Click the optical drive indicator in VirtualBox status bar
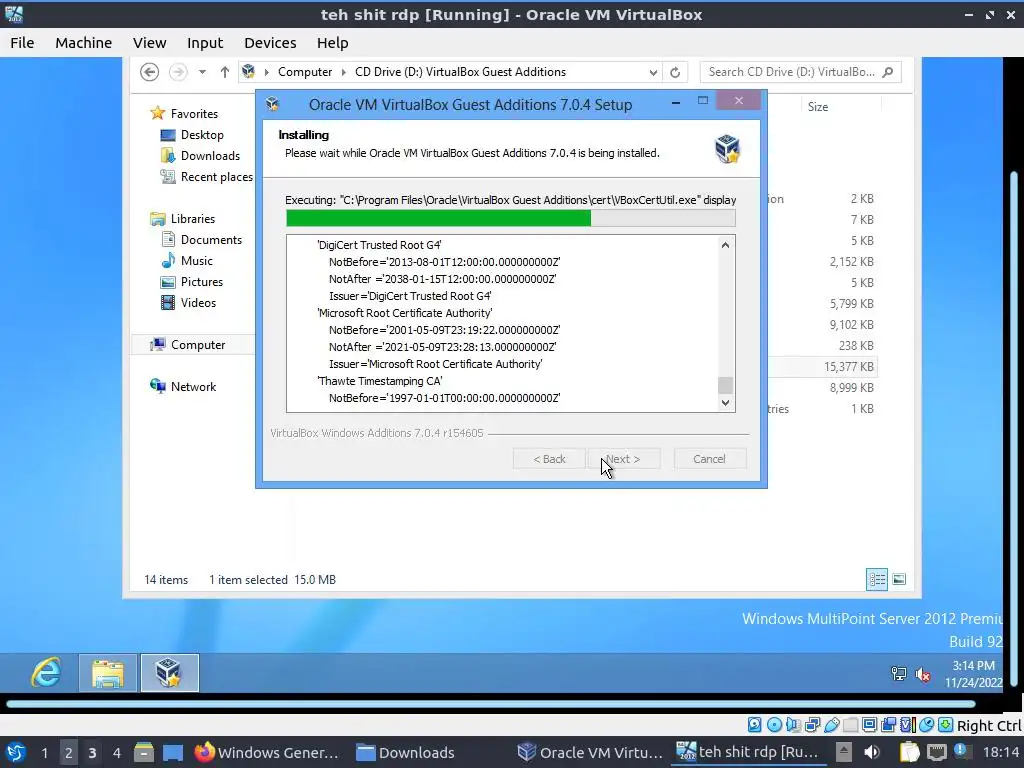The height and width of the screenshot is (768, 1024). 774,724
